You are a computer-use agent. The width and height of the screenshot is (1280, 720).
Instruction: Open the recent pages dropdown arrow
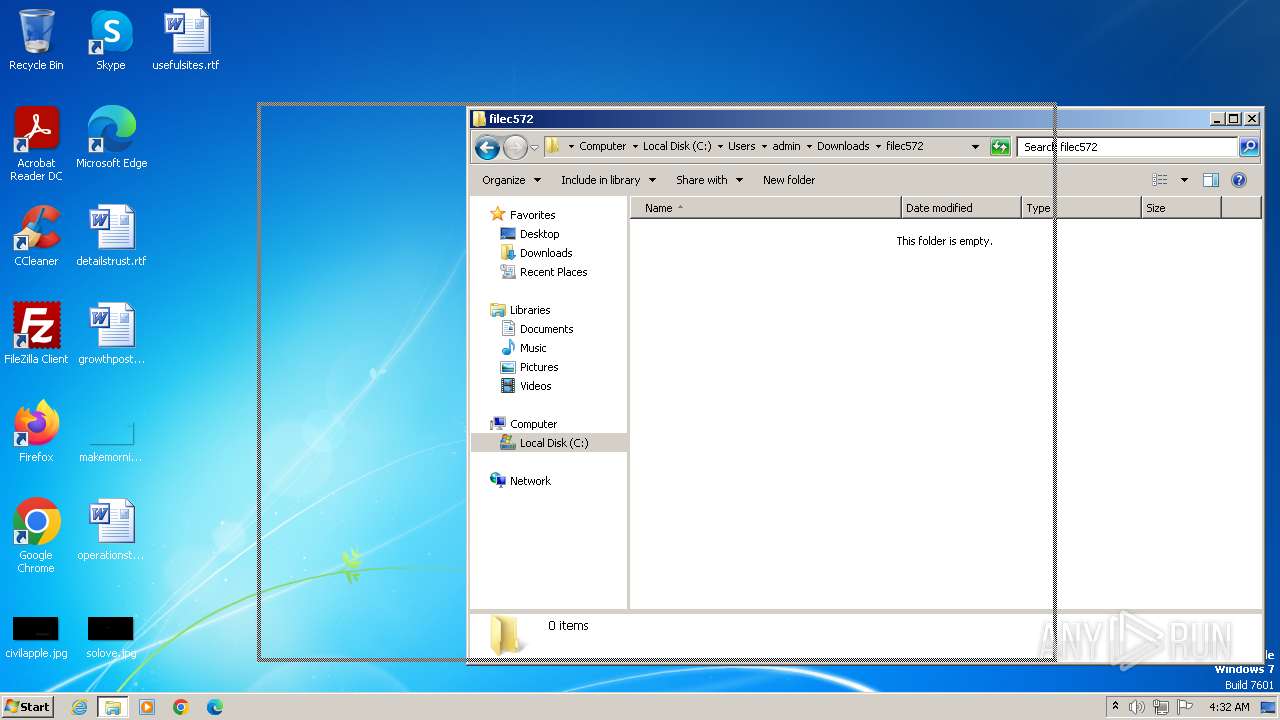tap(534, 147)
